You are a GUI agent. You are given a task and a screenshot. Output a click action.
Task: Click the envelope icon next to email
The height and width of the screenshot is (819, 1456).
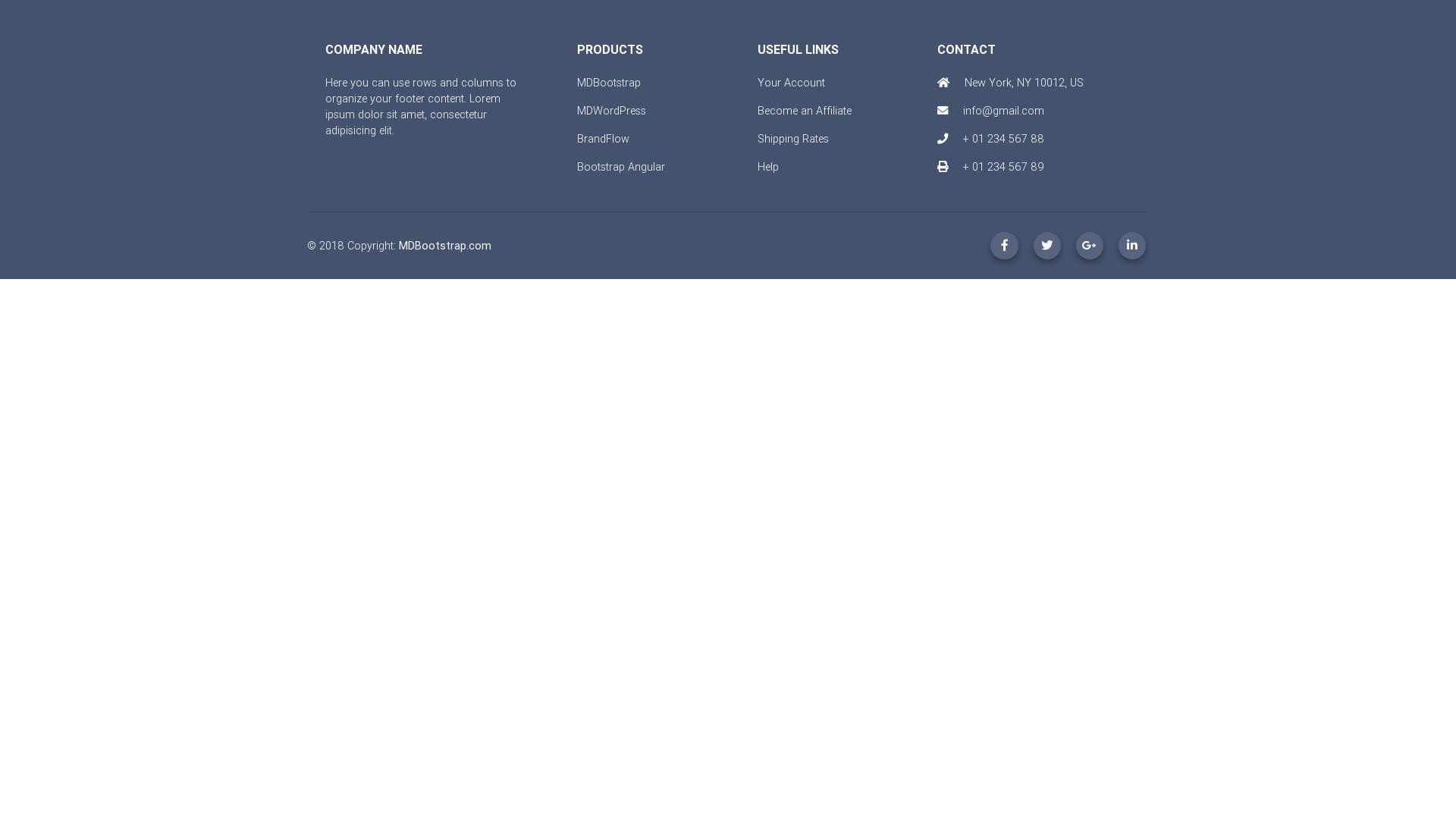[943, 111]
